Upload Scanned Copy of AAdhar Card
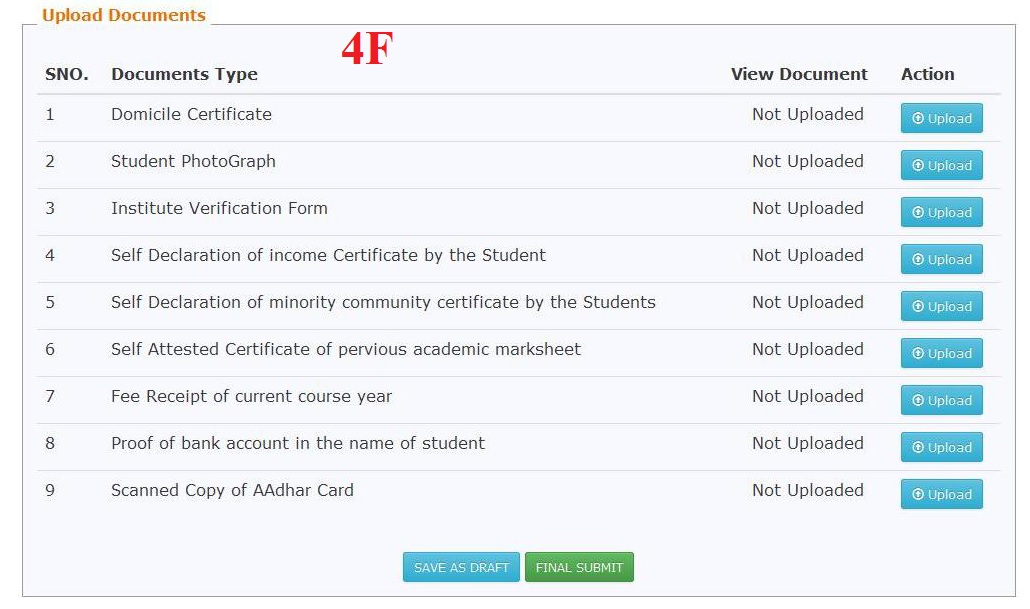1030x609 pixels. [941, 494]
